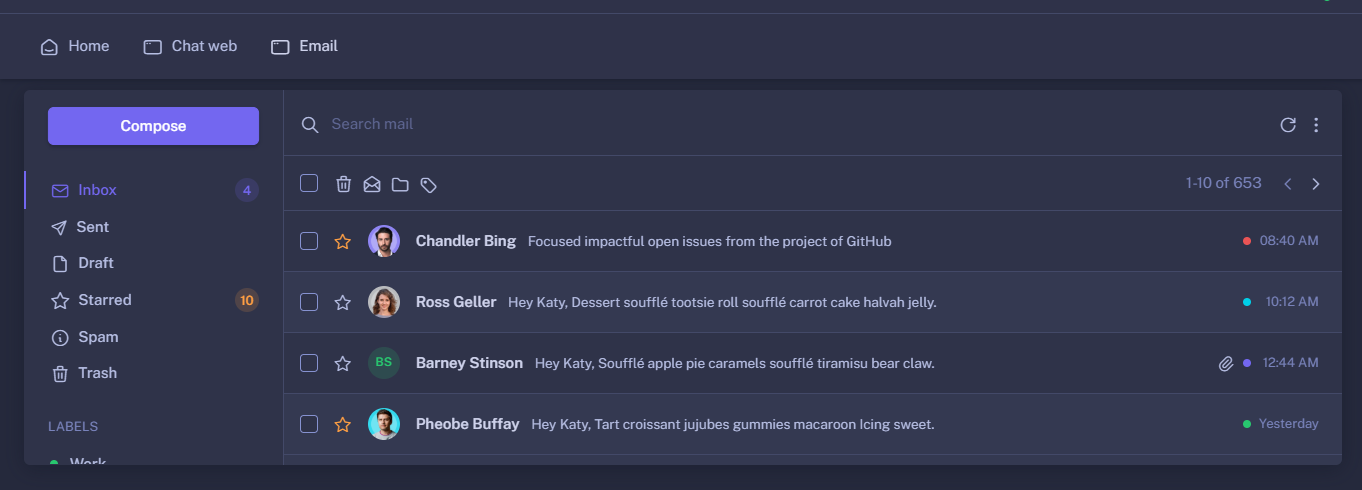The image size is (1362, 490).
Task: Click the label tag icon
Action: tap(428, 184)
